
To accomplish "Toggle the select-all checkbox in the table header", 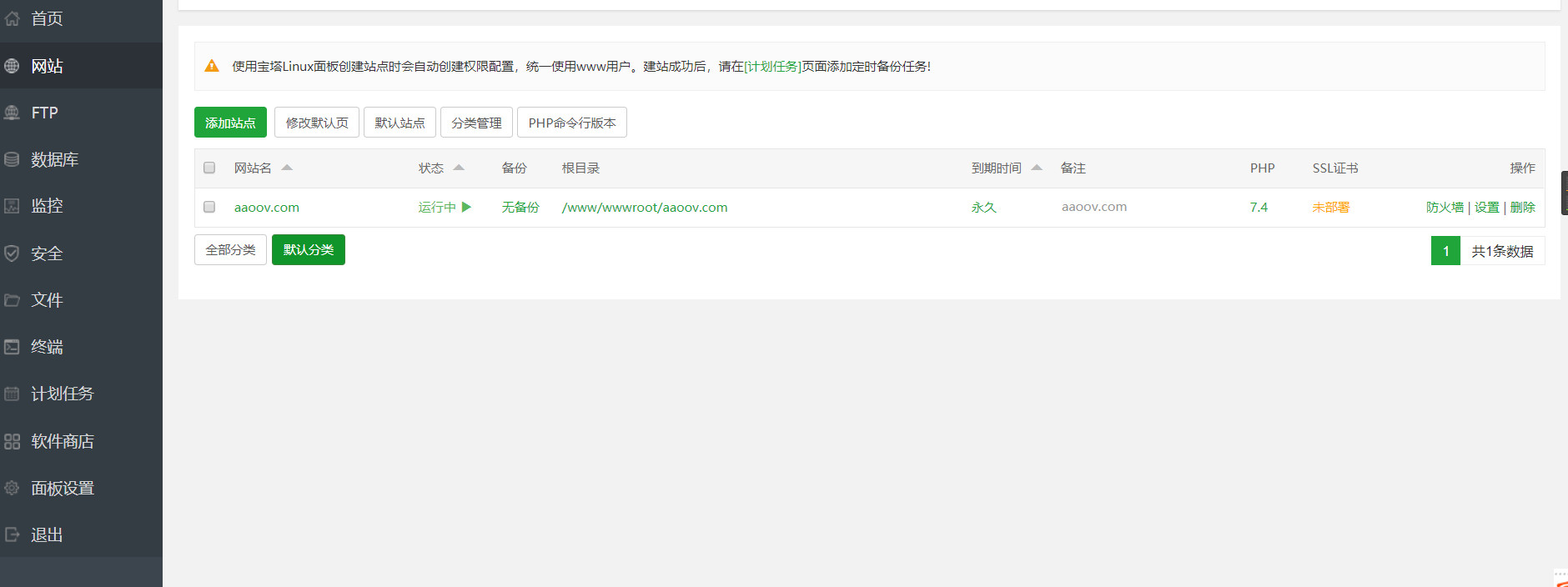I will tap(209, 168).
